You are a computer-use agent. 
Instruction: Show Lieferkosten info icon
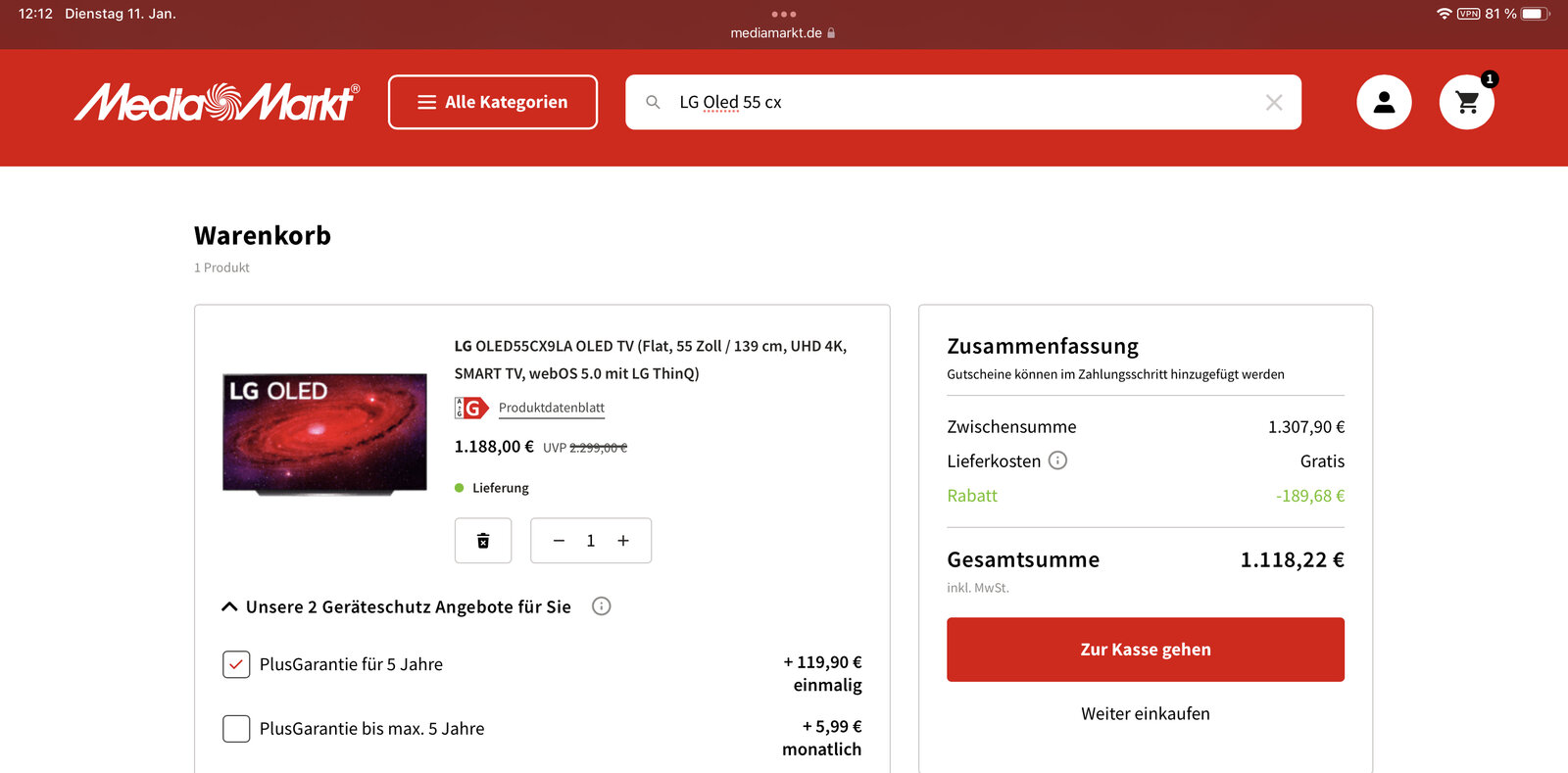1057,460
